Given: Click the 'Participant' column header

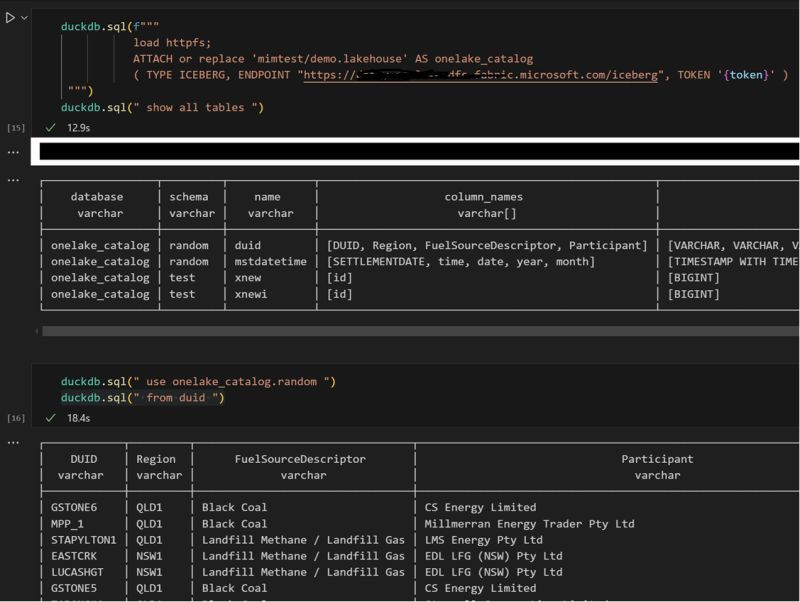Looking at the screenshot, I should coord(657,459).
